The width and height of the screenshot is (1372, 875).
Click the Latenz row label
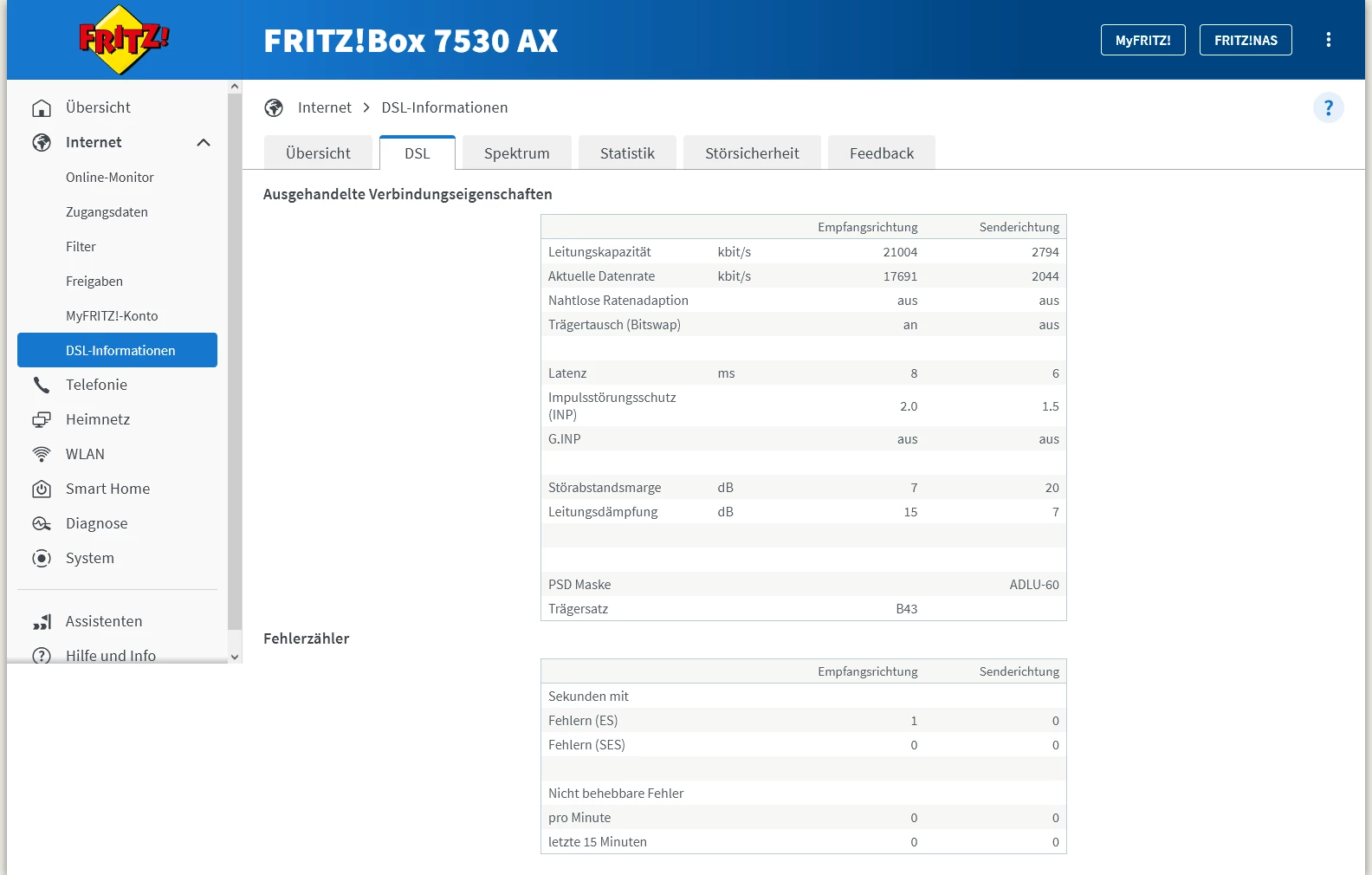pos(567,373)
